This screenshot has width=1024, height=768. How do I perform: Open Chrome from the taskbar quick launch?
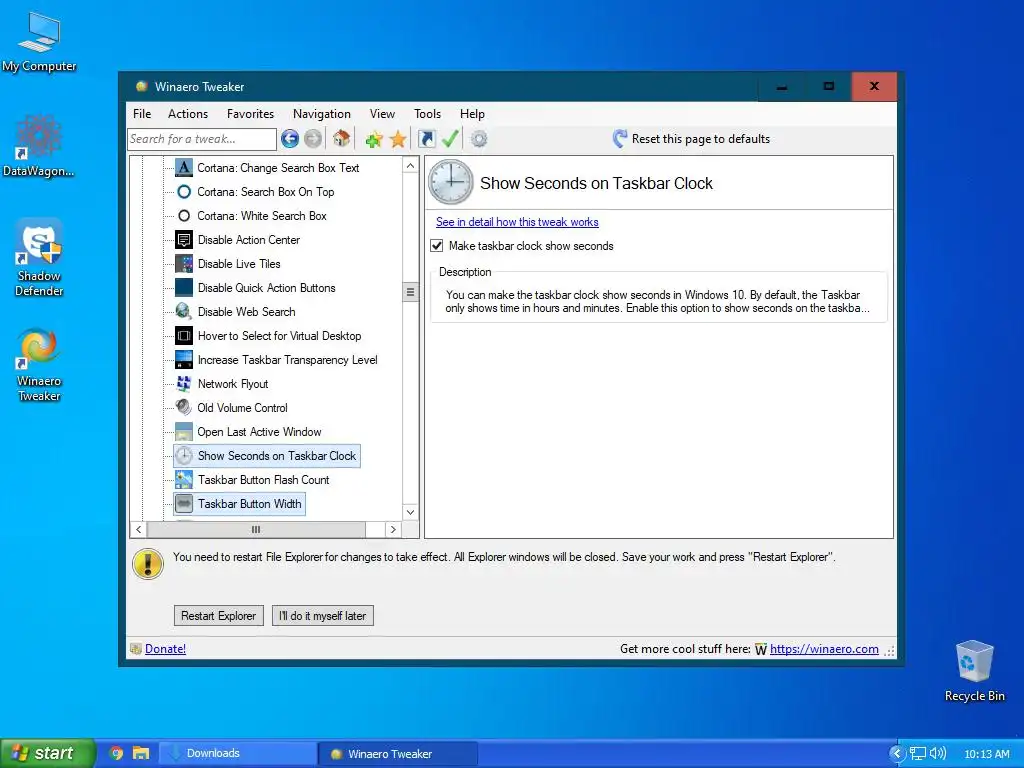click(x=116, y=753)
